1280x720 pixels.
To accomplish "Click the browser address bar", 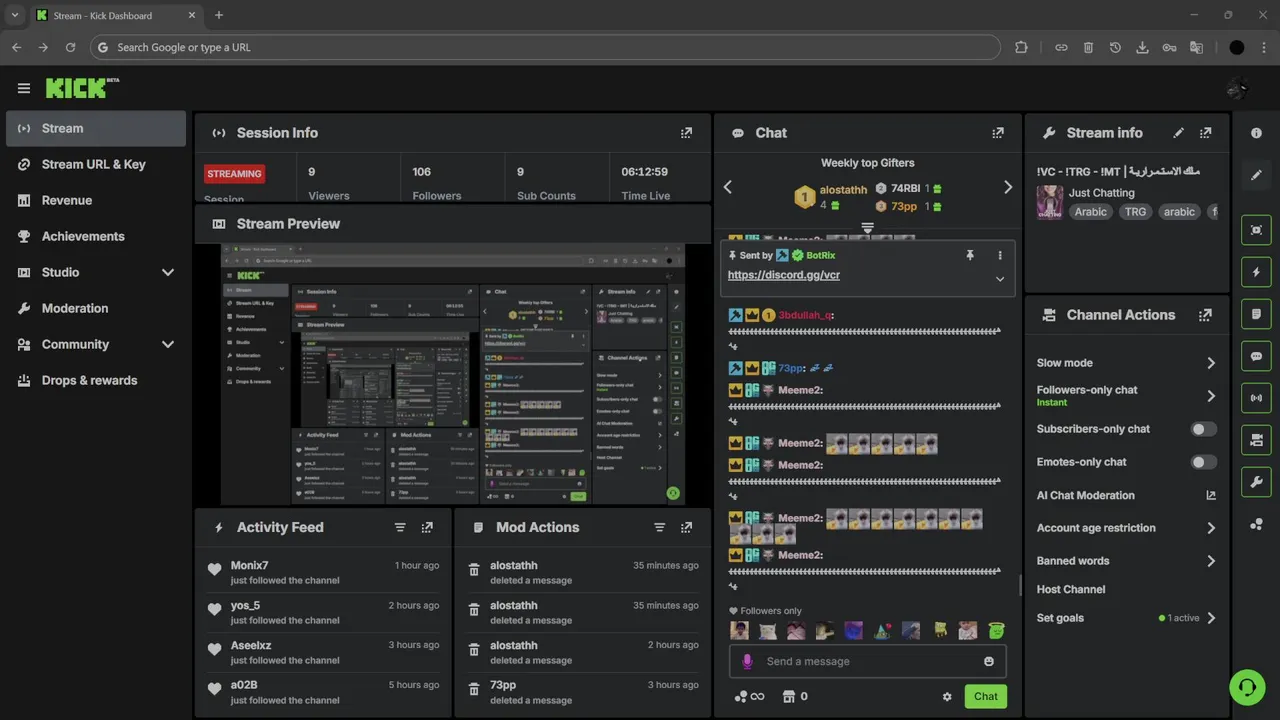I will click(545, 47).
